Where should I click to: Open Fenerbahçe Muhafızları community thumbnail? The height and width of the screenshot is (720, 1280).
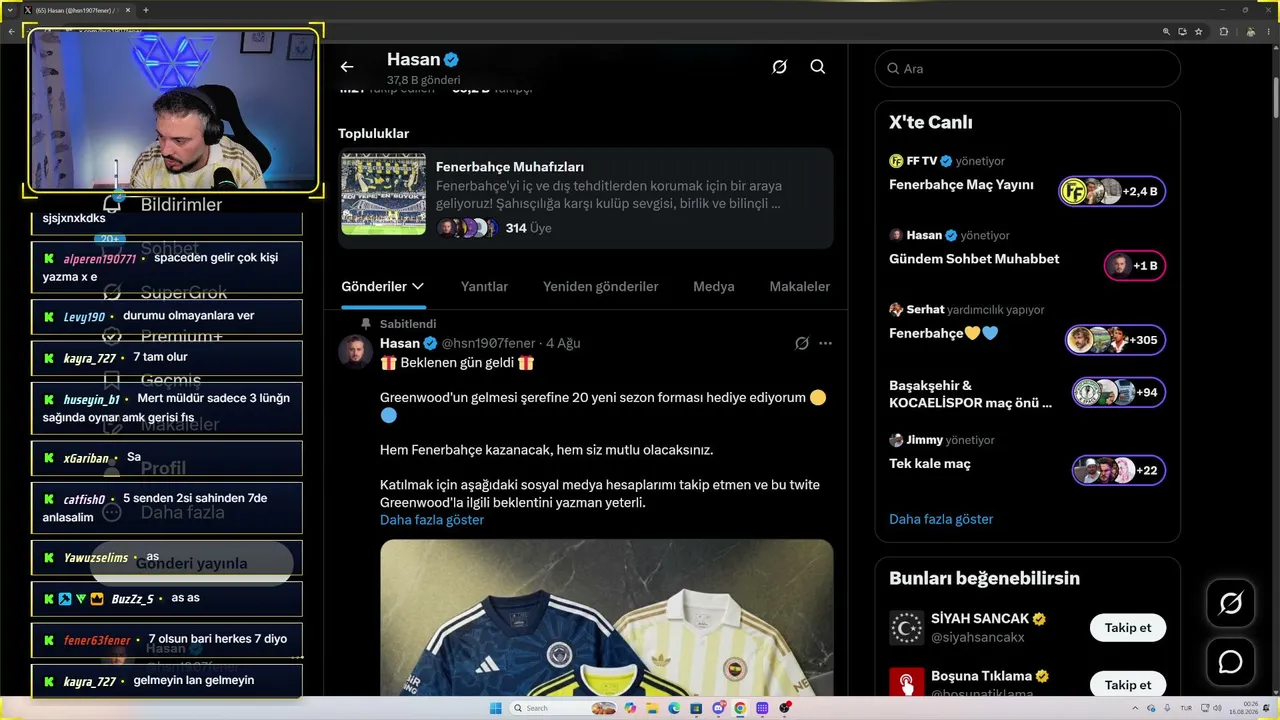pyautogui.click(x=383, y=194)
